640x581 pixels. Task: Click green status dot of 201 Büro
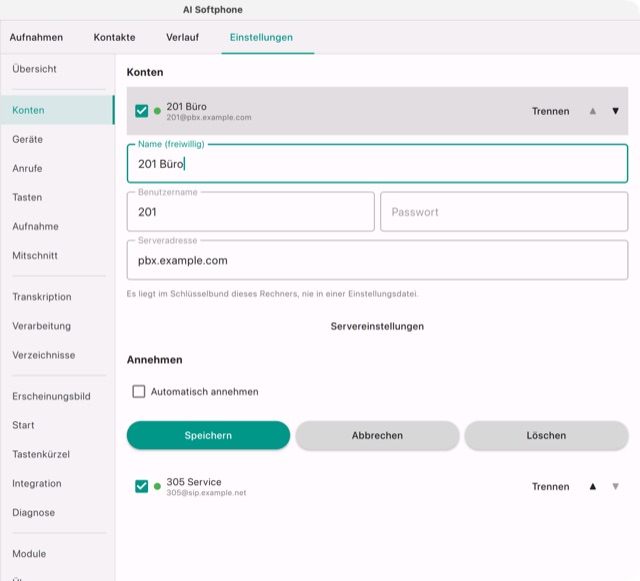[x=157, y=111]
